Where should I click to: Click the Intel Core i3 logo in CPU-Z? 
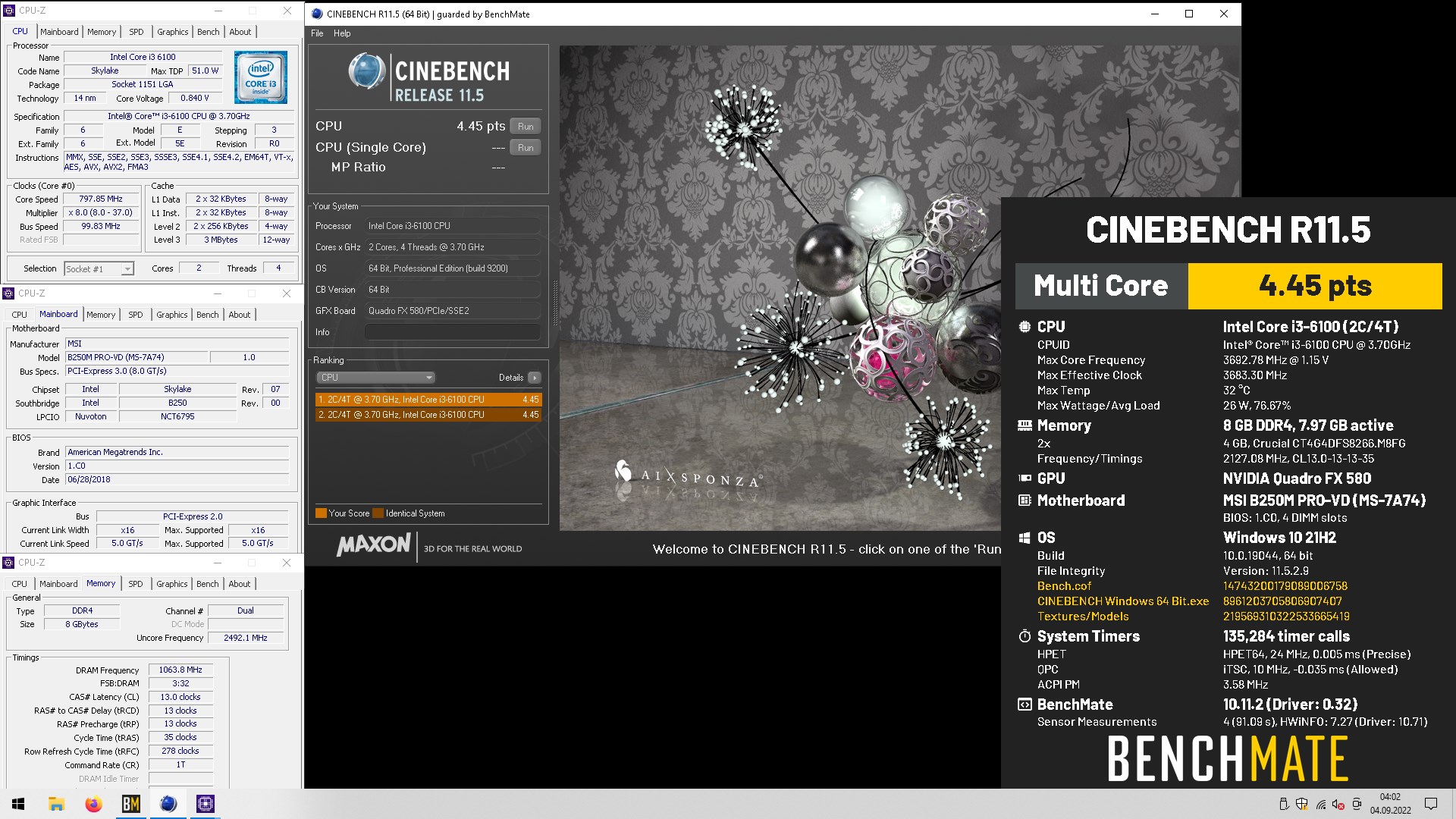click(260, 77)
